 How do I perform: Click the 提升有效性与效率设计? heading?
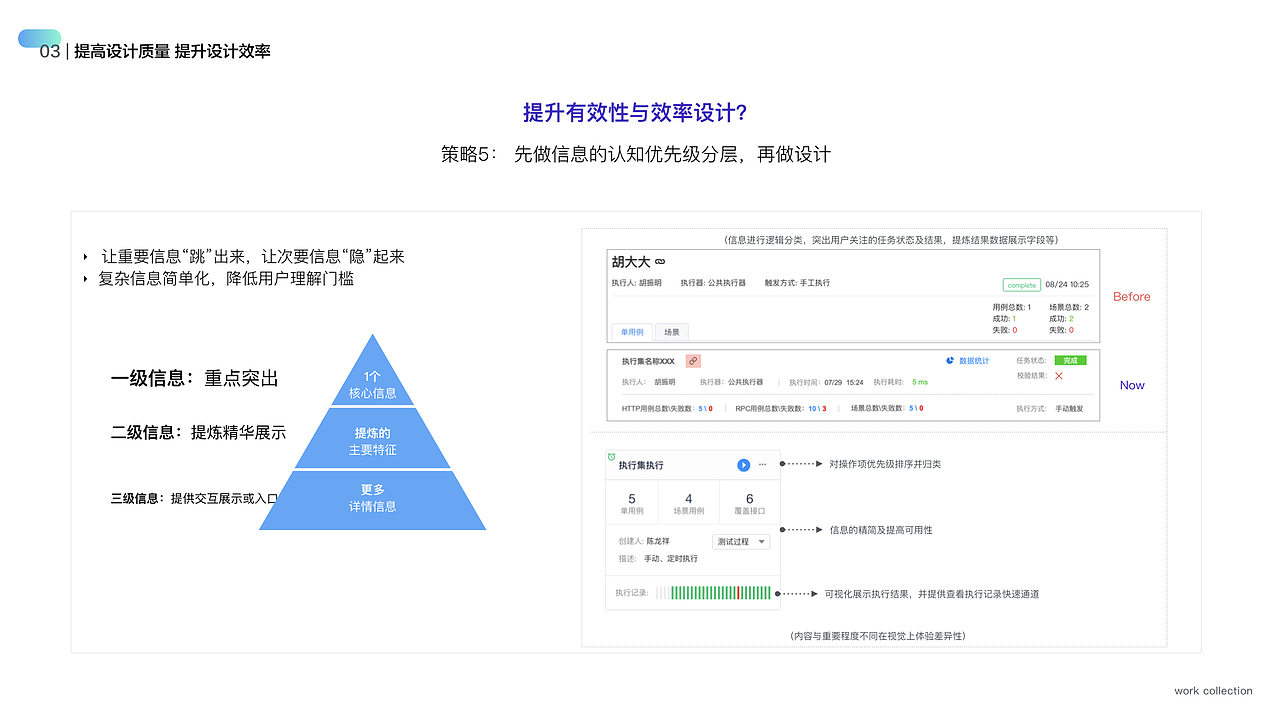tap(635, 112)
